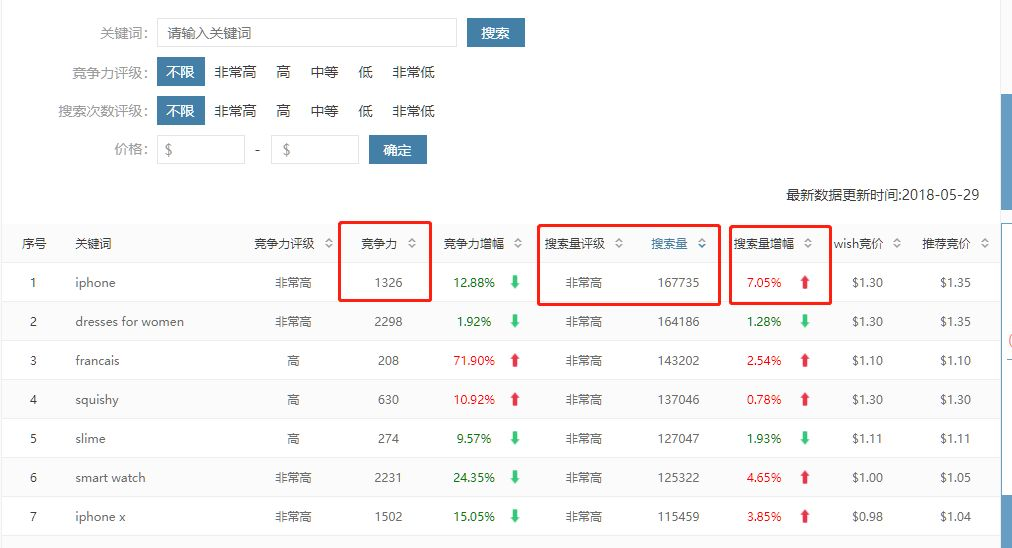Image resolution: width=1012 pixels, height=548 pixels.
Task: Select 中等 for 竞争力评级
Action: pos(325,72)
